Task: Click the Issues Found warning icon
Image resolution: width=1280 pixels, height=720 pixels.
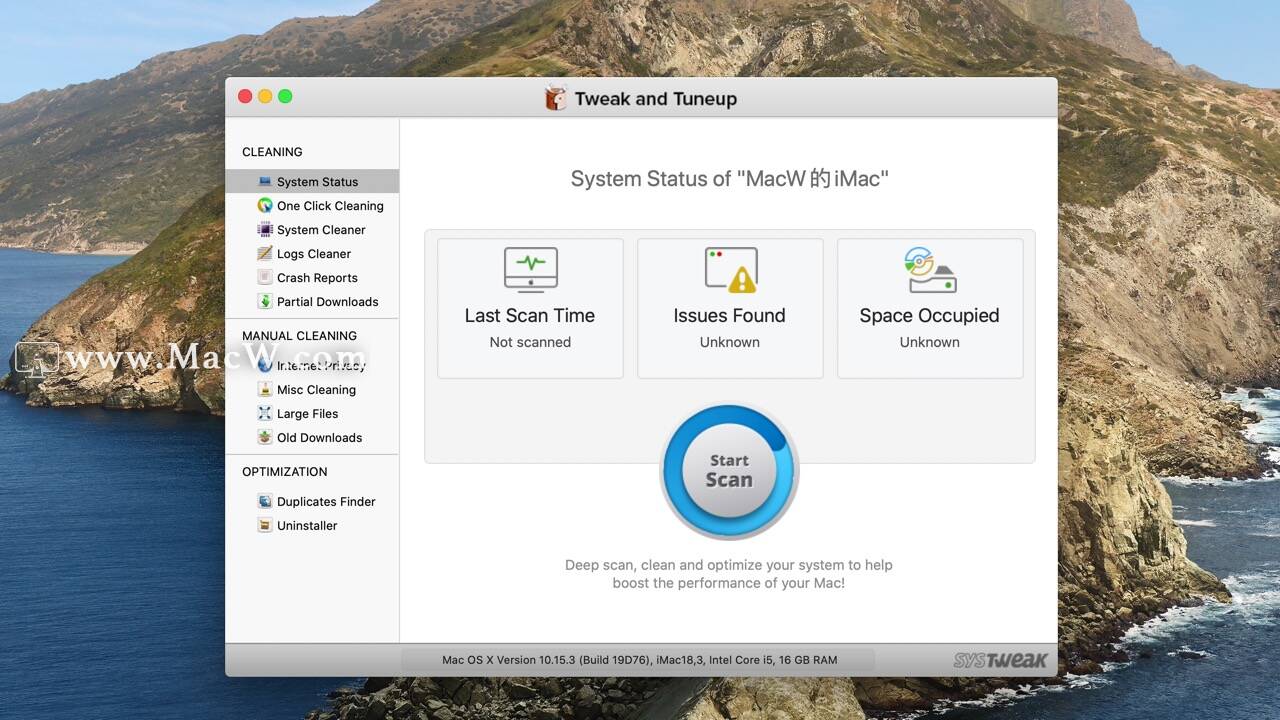Action: coord(730,269)
